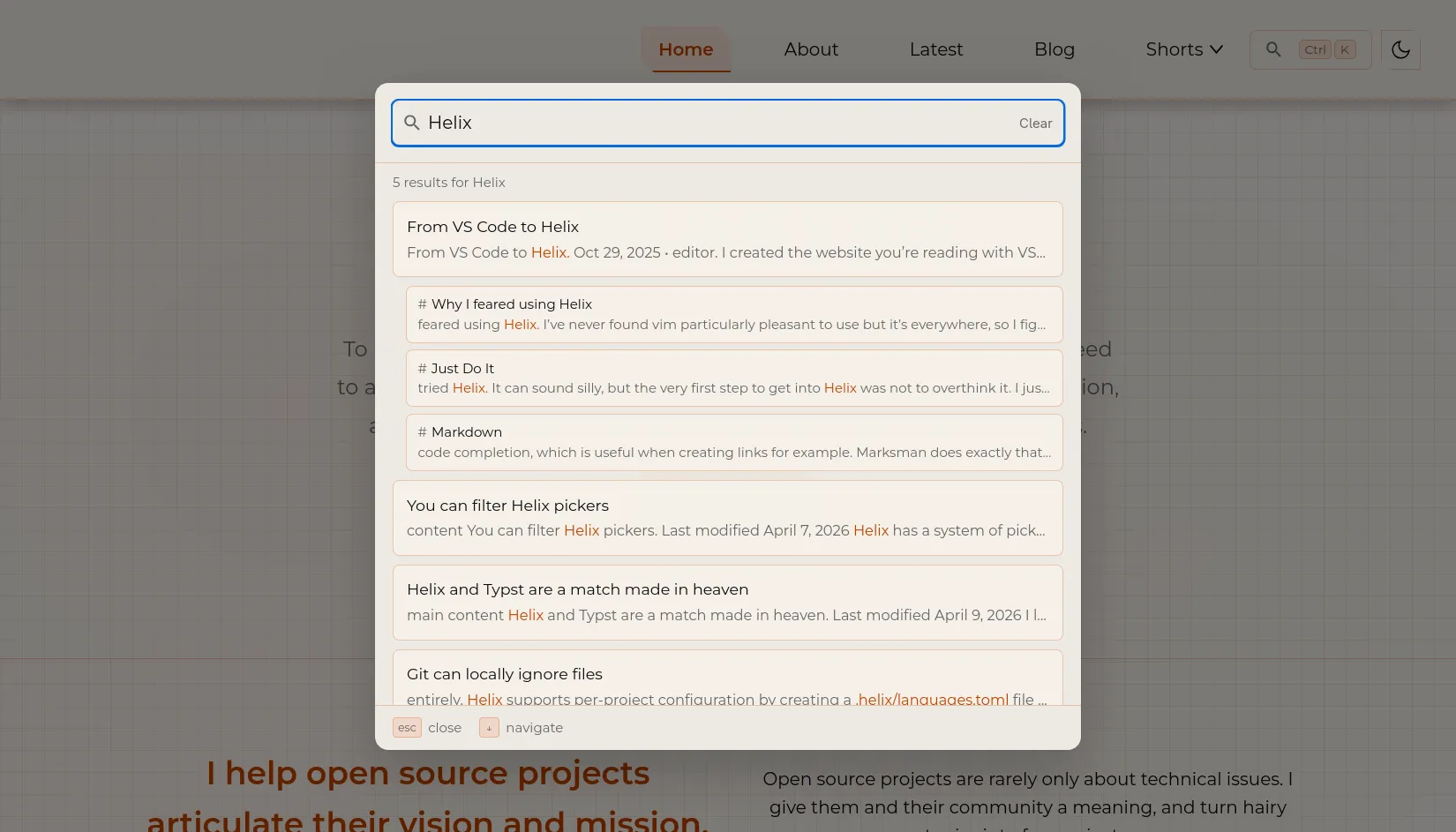
Task: Click the search magnifier icon in the navigation bar
Action: 1273,49
